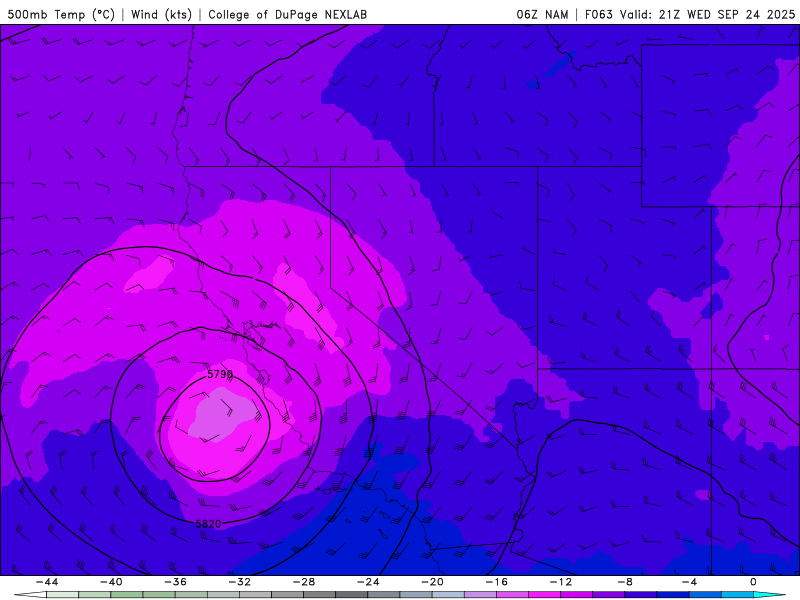The width and height of the screenshot is (800, 600).
Task: Click the "500mb Temp (°C)" title text
Action: click(x=61, y=15)
